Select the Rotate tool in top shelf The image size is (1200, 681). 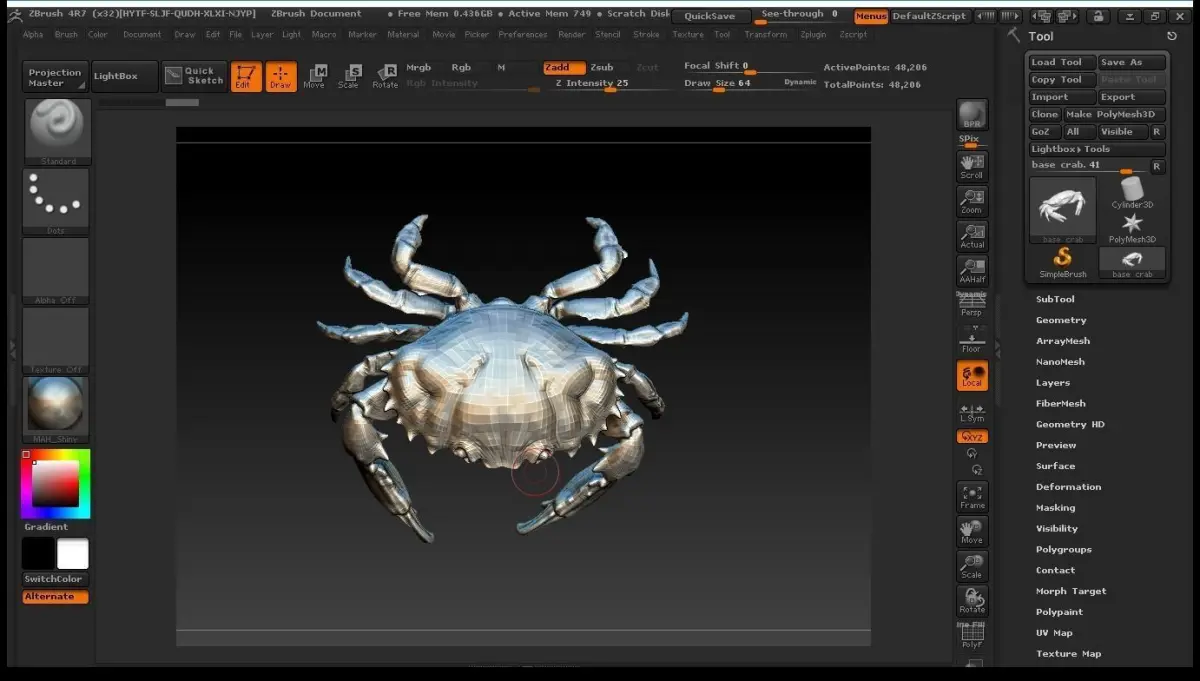click(x=385, y=76)
